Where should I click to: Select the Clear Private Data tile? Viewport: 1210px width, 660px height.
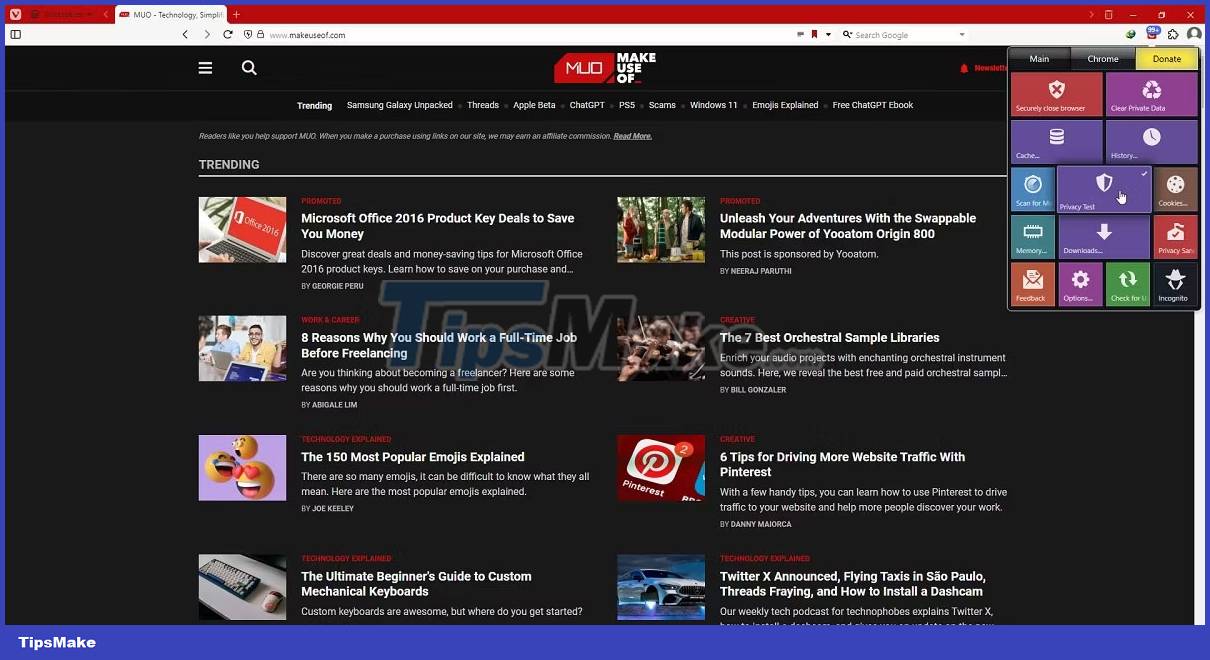click(x=1151, y=94)
